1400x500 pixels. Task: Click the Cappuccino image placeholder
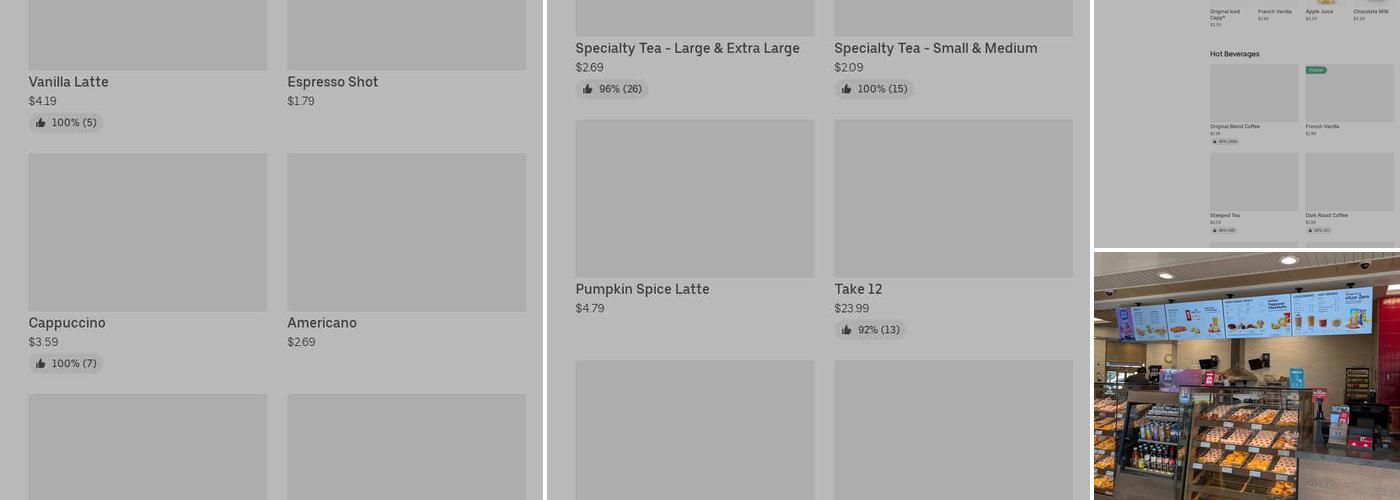[x=148, y=232]
